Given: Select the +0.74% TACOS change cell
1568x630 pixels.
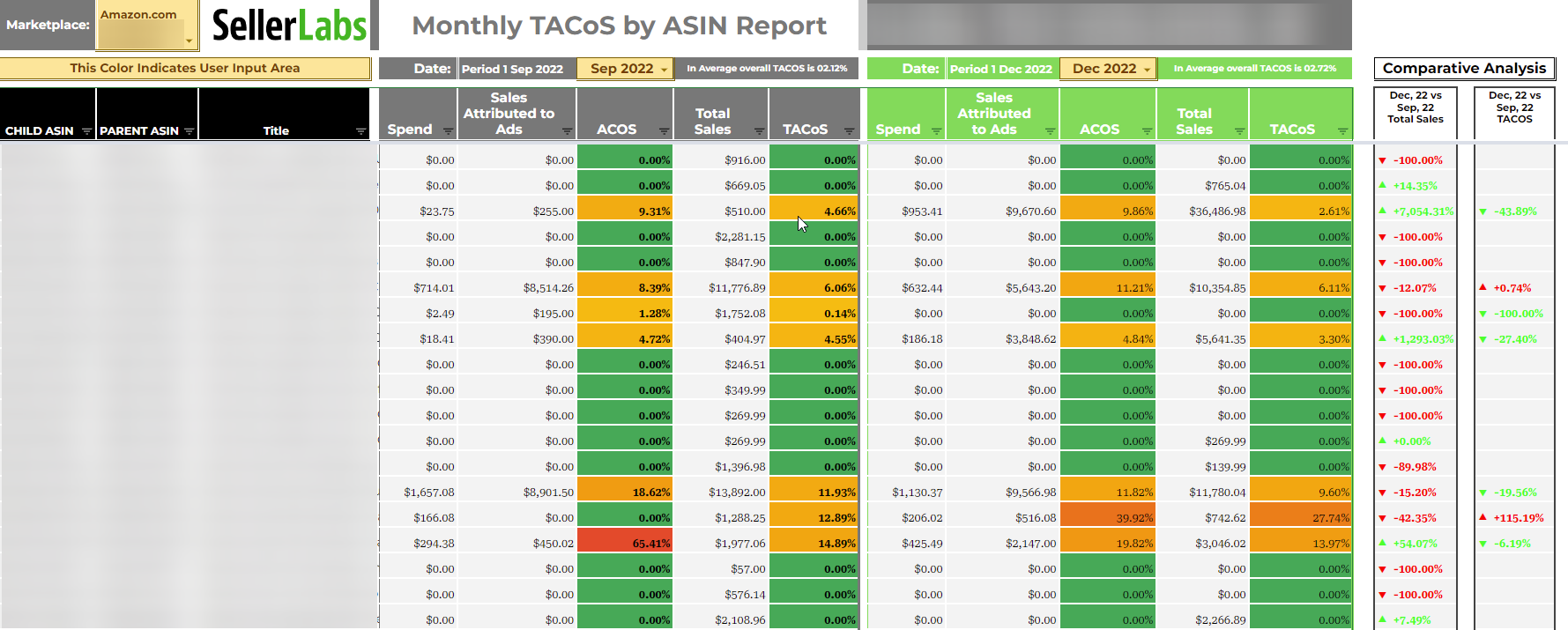Looking at the screenshot, I should pos(1514,288).
